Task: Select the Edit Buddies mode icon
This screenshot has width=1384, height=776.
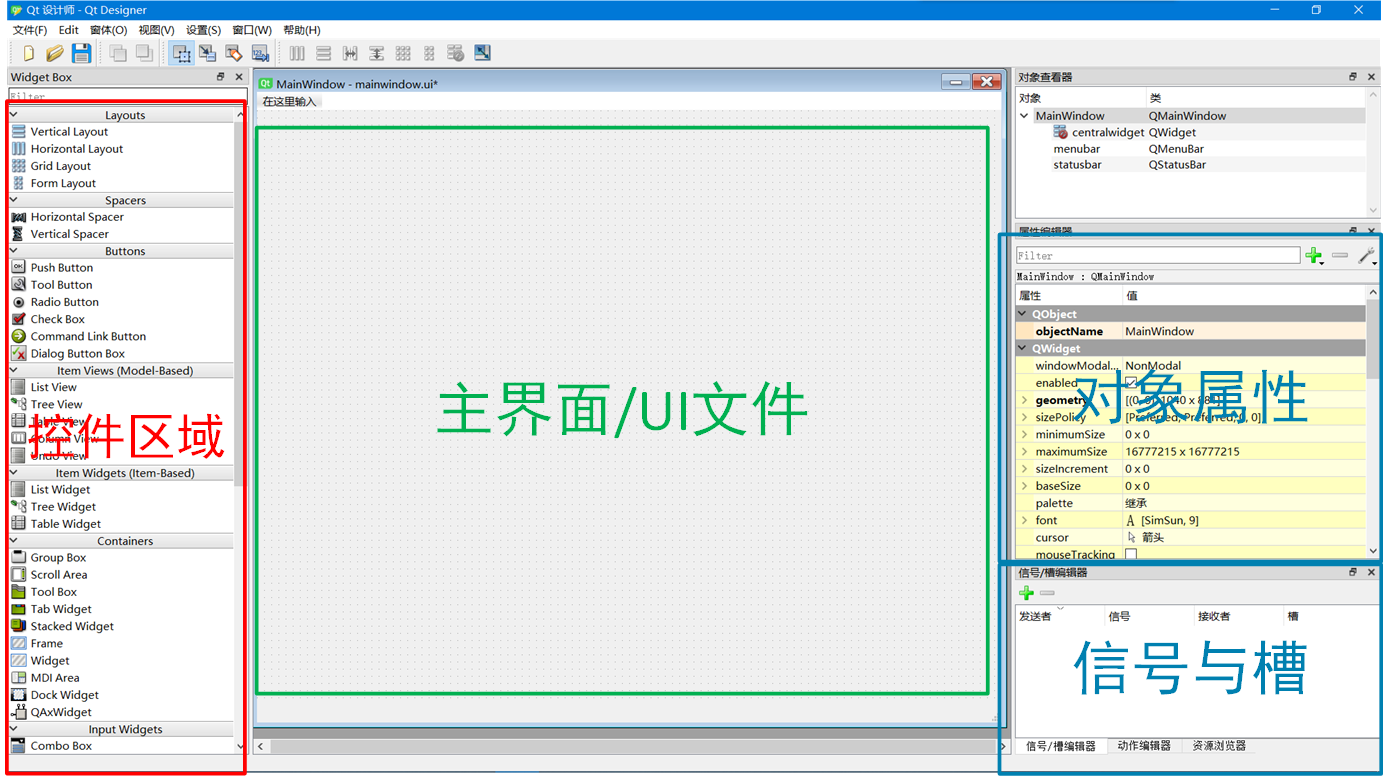Action: click(x=234, y=53)
